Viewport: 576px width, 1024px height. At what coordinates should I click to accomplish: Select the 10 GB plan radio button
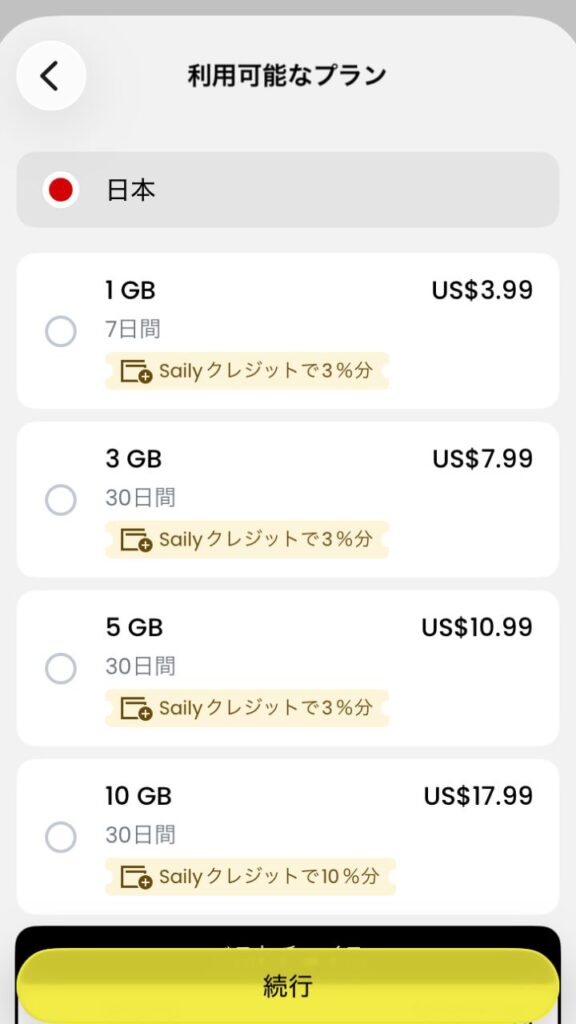coord(60,837)
